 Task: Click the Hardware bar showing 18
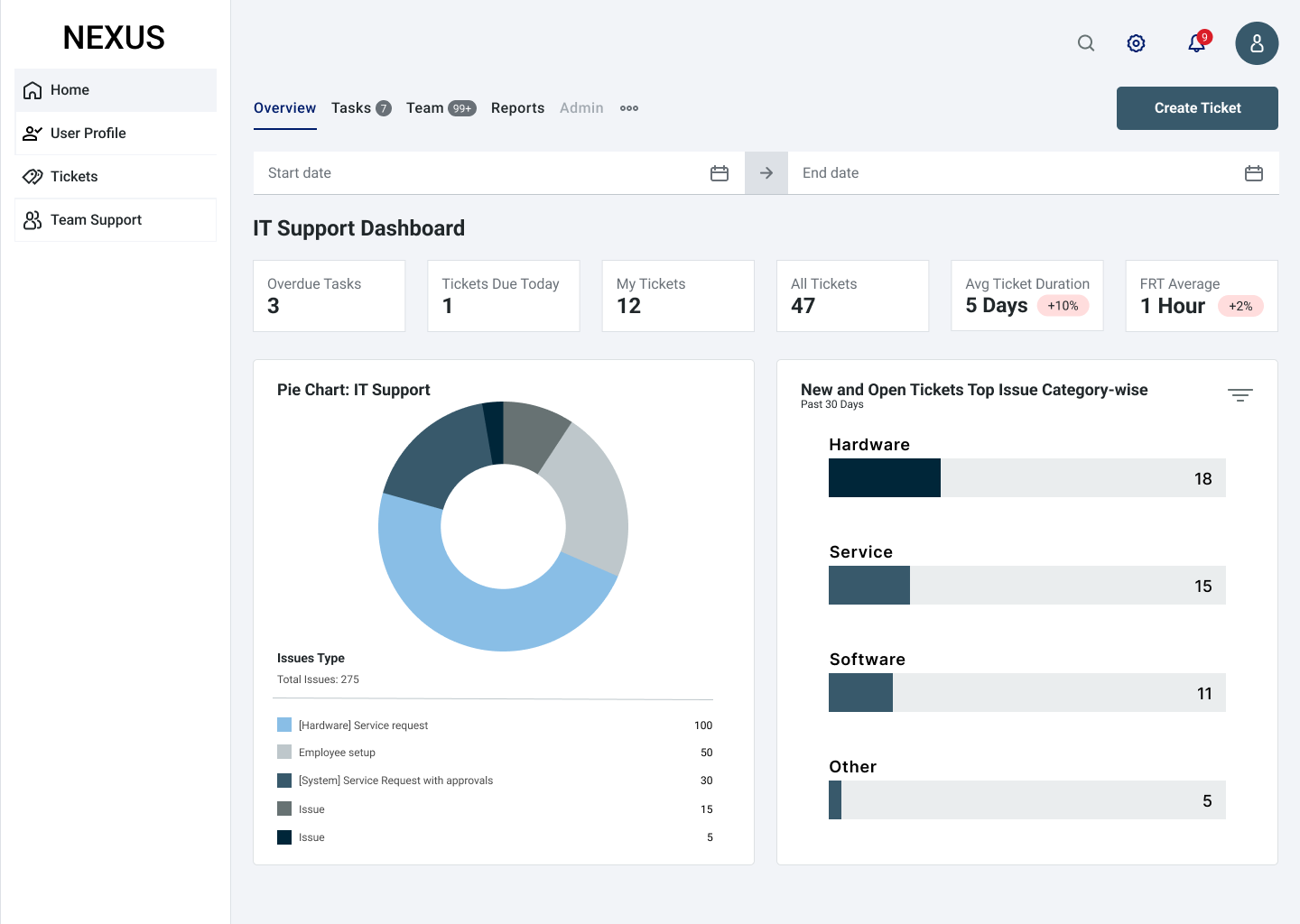(x=1027, y=478)
